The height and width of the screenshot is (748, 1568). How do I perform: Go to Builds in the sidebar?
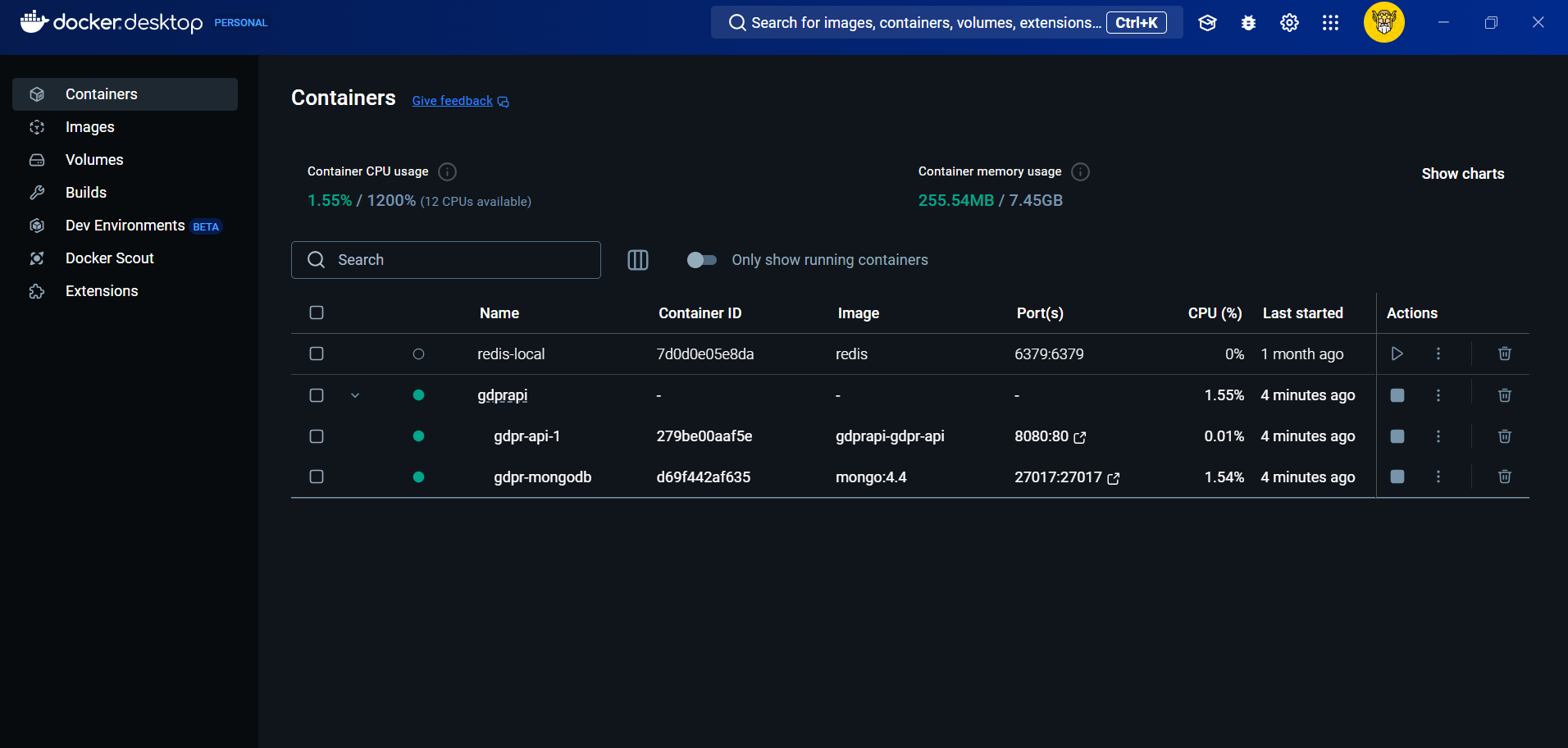[x=125, y=193]
